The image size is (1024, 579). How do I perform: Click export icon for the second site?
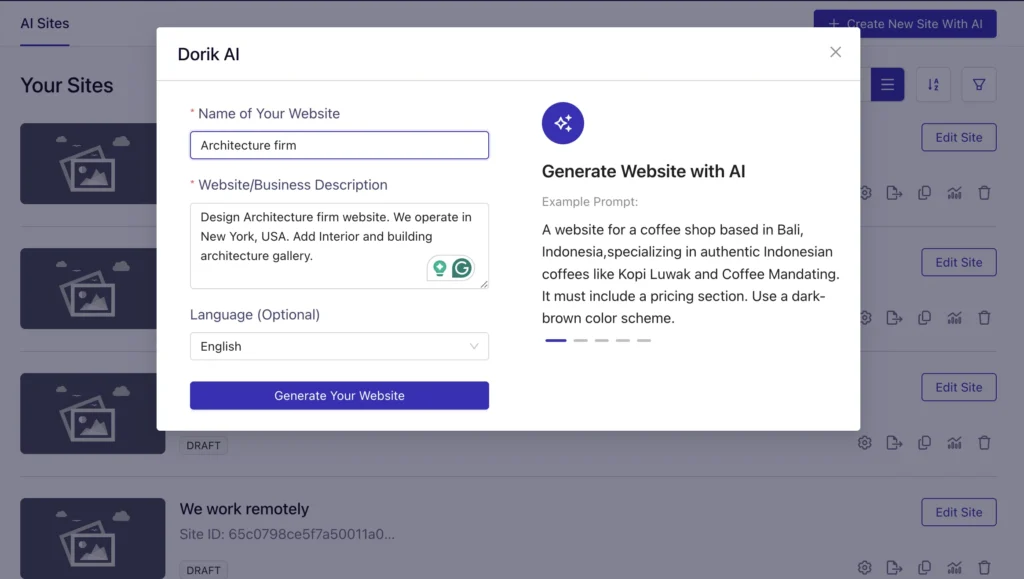pyautogui.click(x=894, y=317)
